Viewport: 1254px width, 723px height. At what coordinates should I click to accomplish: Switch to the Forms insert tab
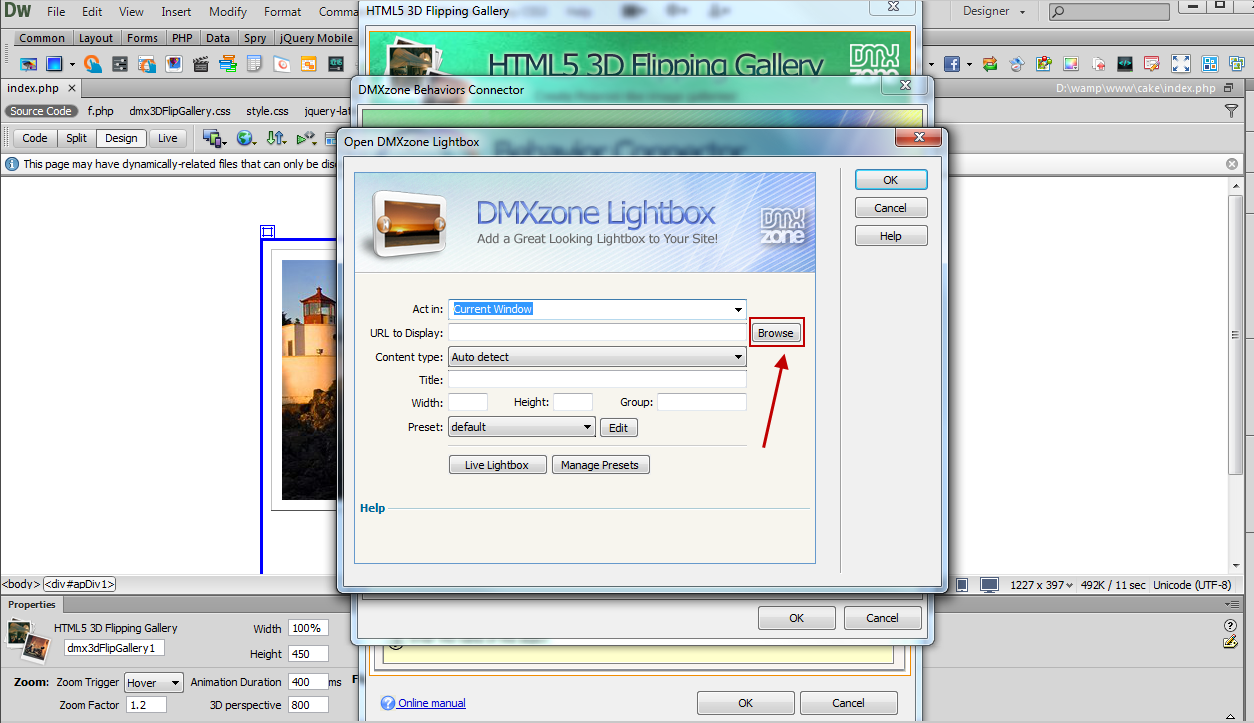click(x=143, y=38)
